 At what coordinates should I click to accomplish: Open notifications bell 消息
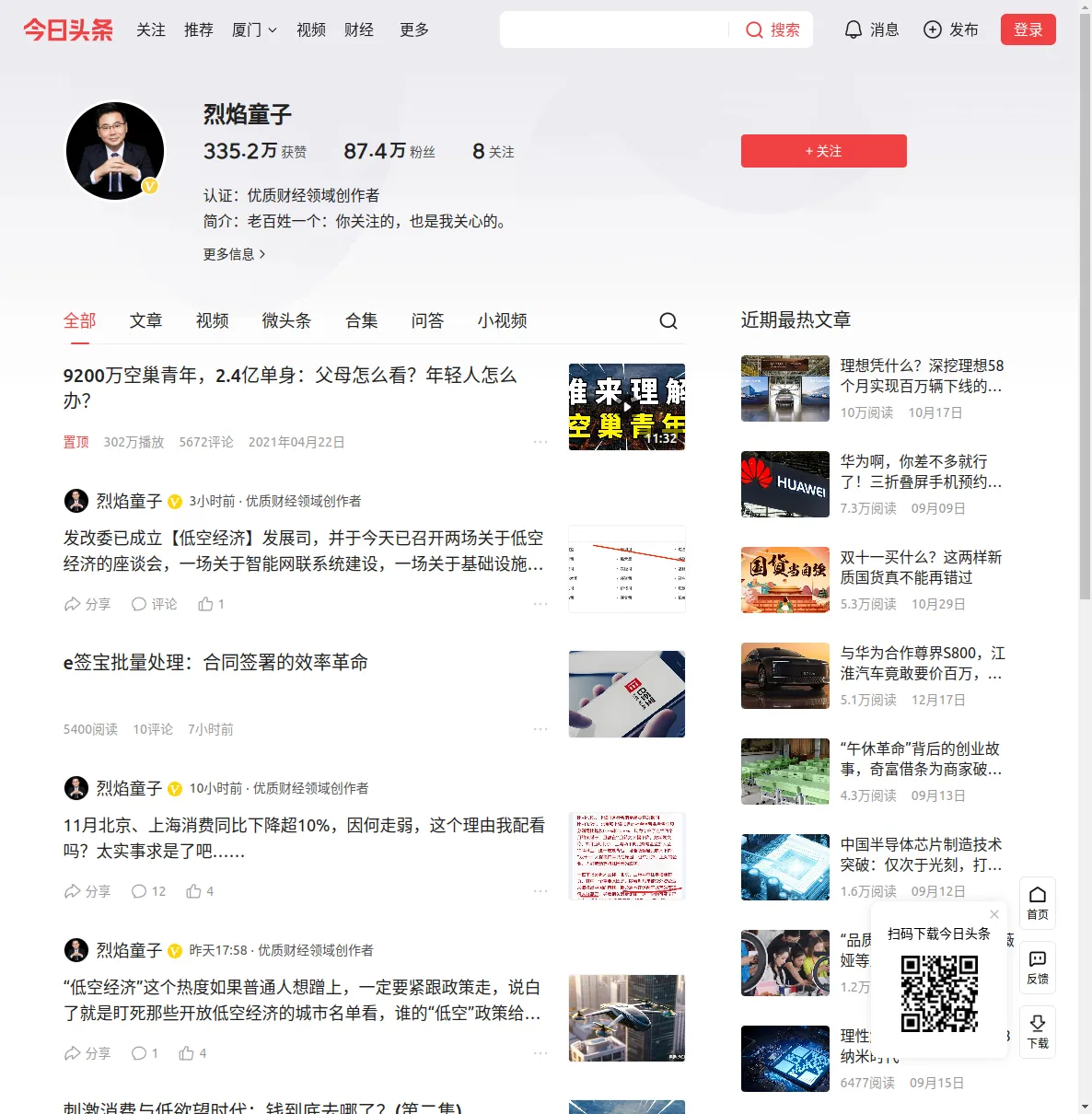(x=871, y=30)
